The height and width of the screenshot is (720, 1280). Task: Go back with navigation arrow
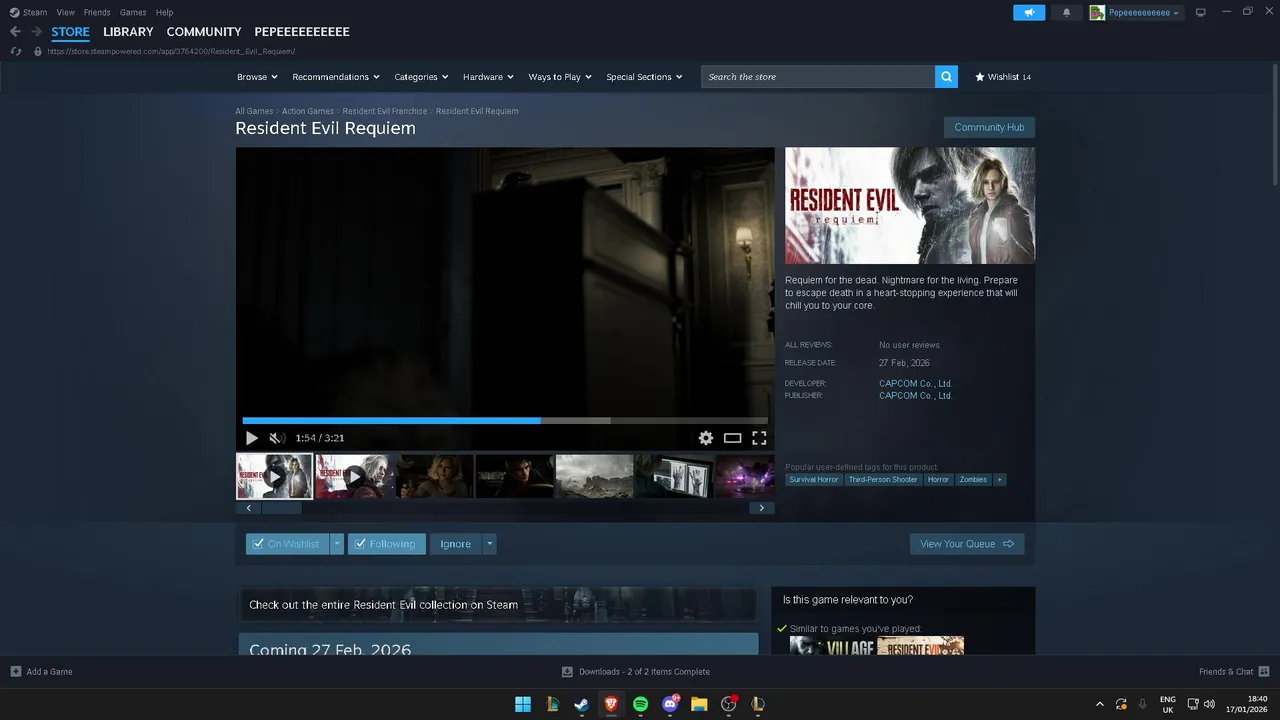tap(15, 32)
